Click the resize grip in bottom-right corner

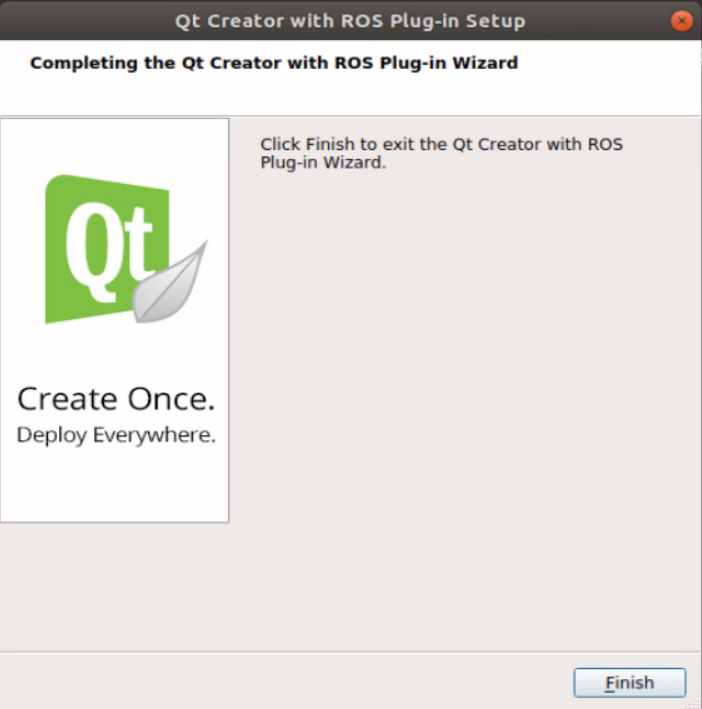pyautogui.click(x=695, y=703)
